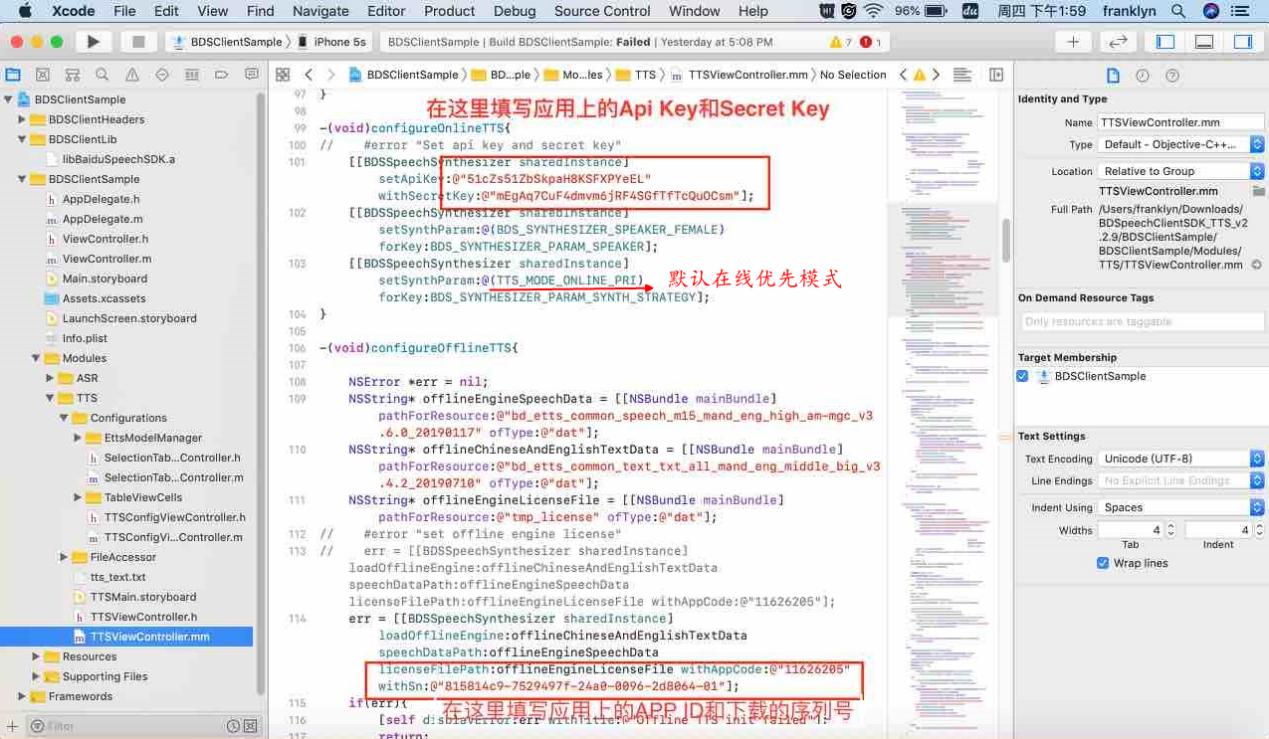1269x739 pixels.
Task: Expand the Frameworks group
Action: pos(22,696)
